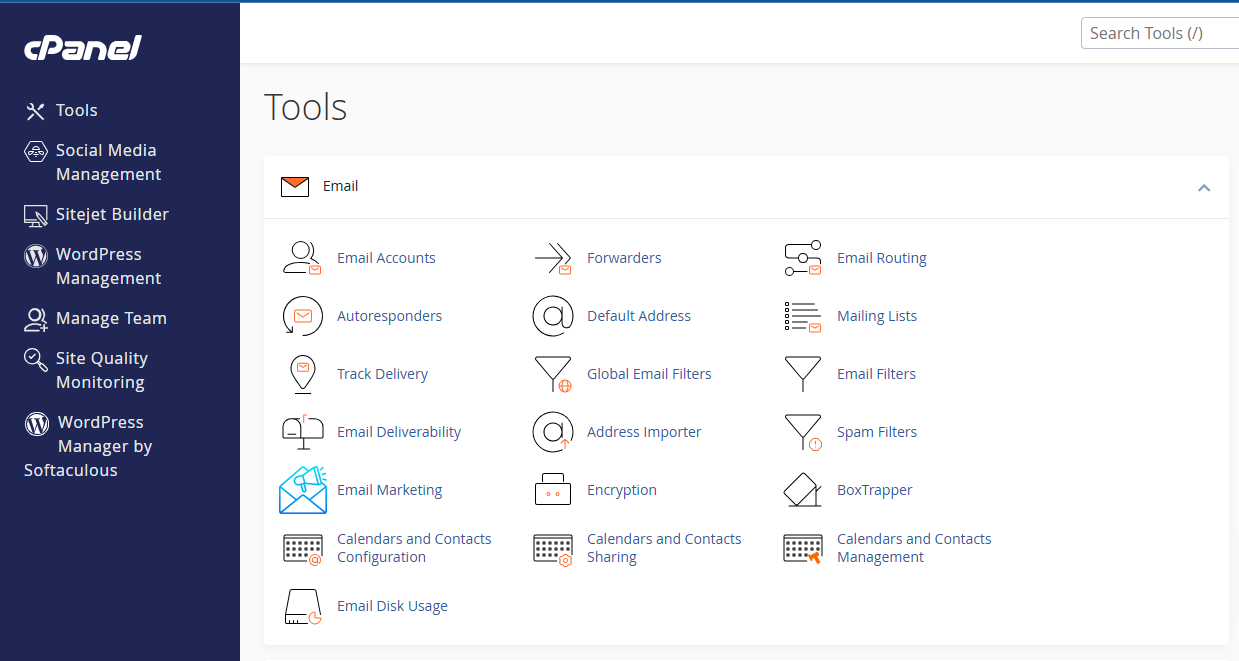This screenshot has width=1239, height=661.
Task: Click the BoxTrapper icon
Action: [802, 490]
